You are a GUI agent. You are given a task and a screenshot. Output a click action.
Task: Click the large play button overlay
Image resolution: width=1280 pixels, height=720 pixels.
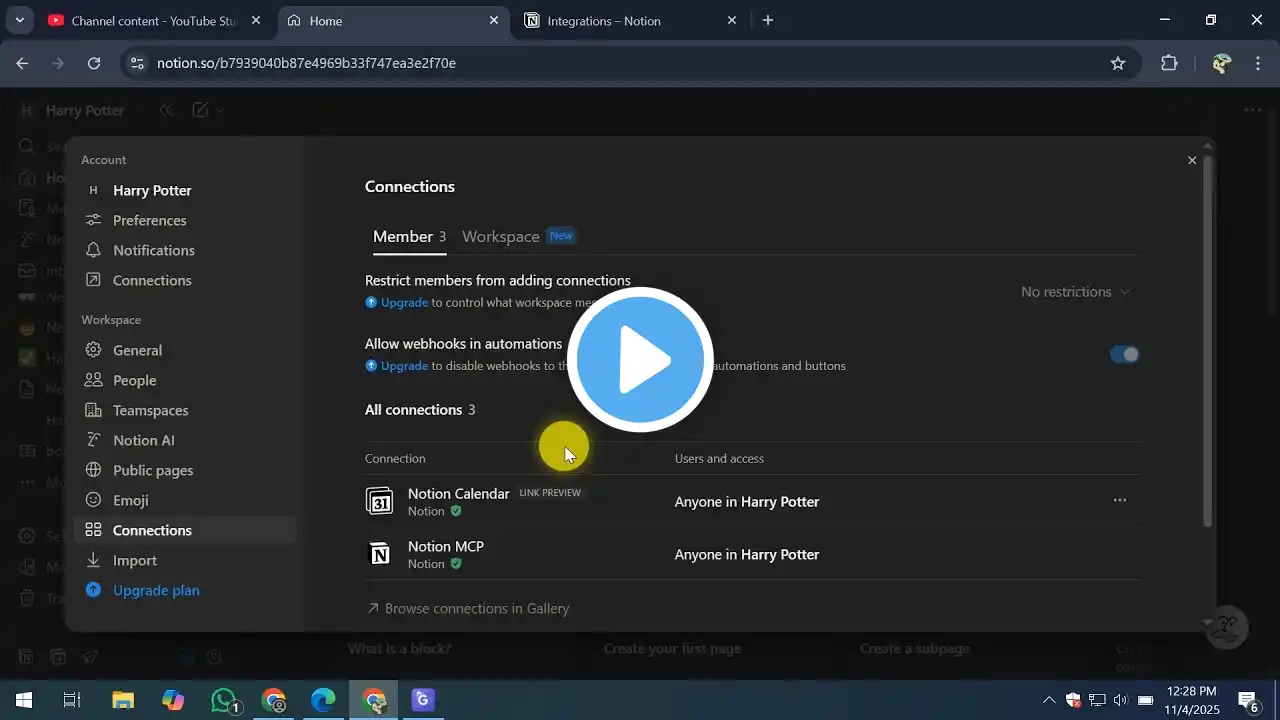pyautogui.click(x=640, y=360)
